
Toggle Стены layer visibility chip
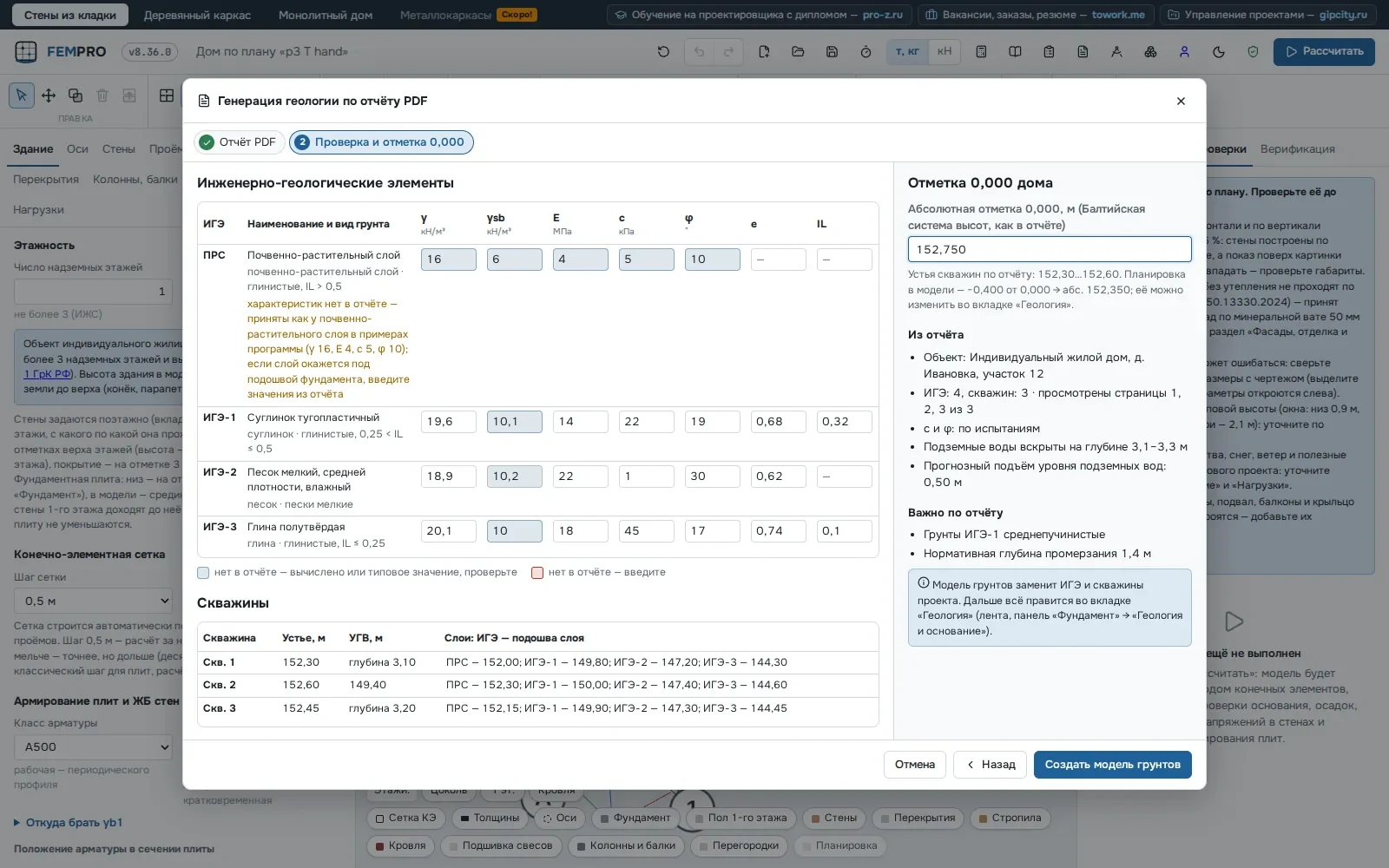[834, 818]
